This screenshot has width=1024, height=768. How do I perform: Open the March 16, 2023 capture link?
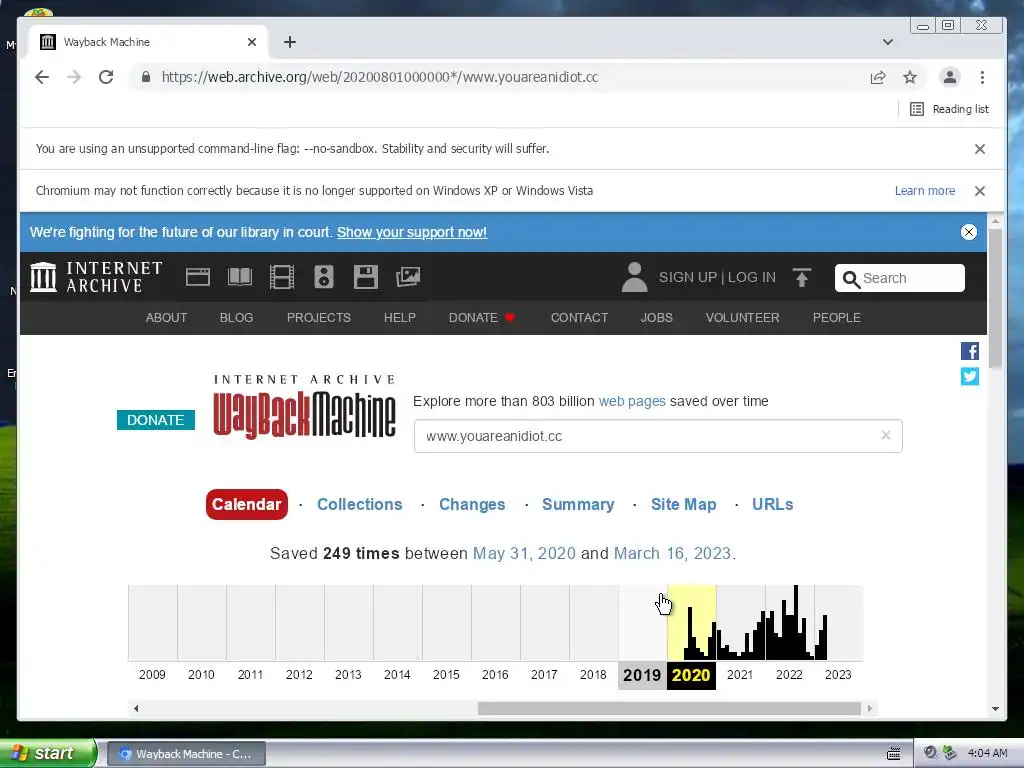[x=672, y=553]
